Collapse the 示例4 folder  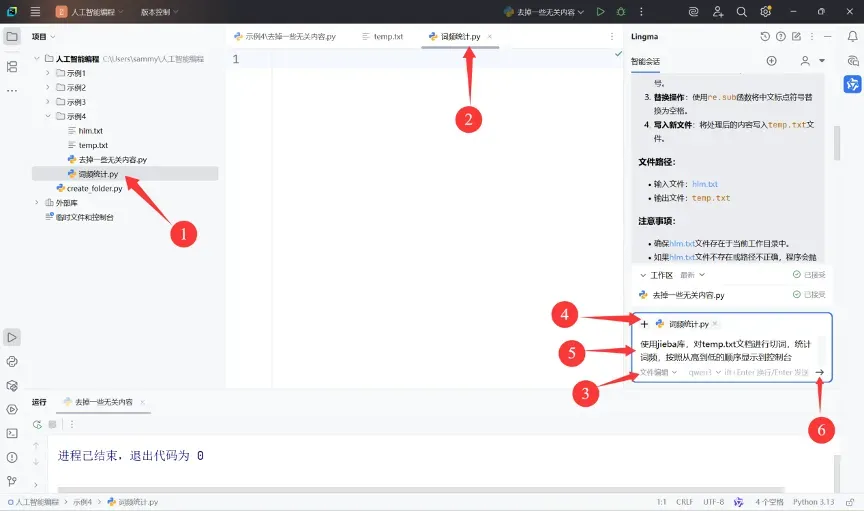tap(47, 116)
